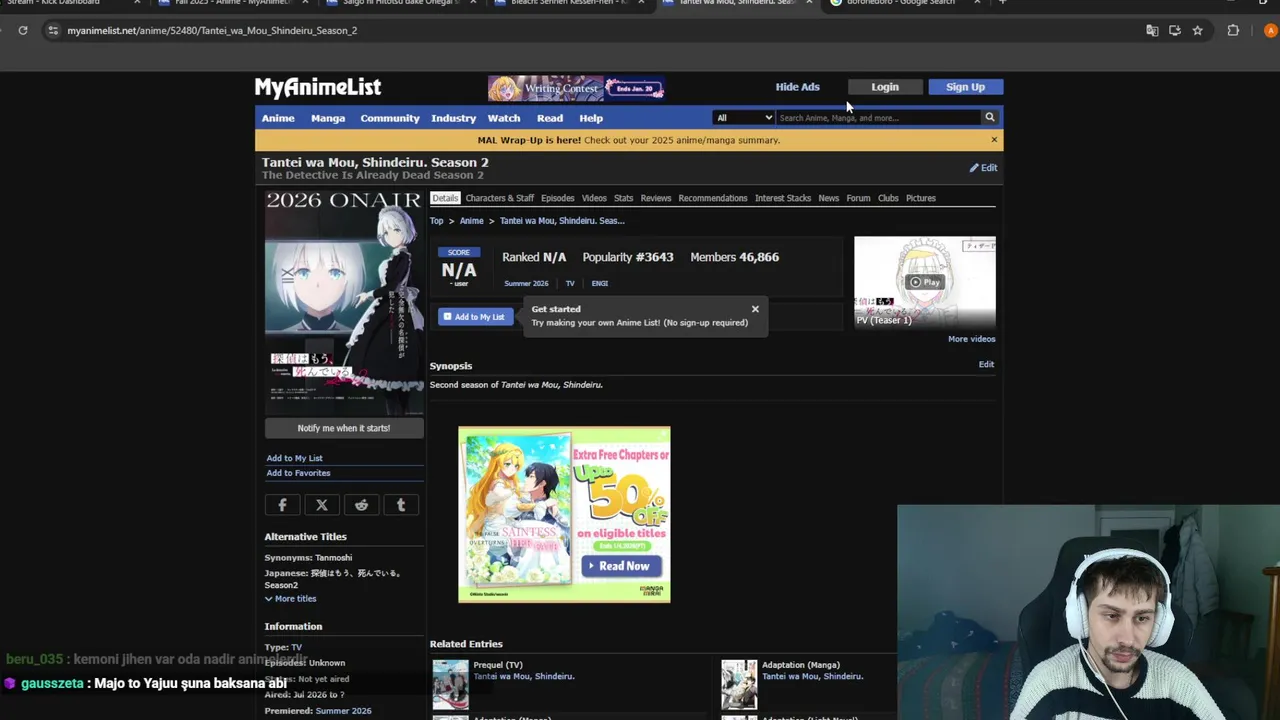Open the Read menu

point(550,118)
